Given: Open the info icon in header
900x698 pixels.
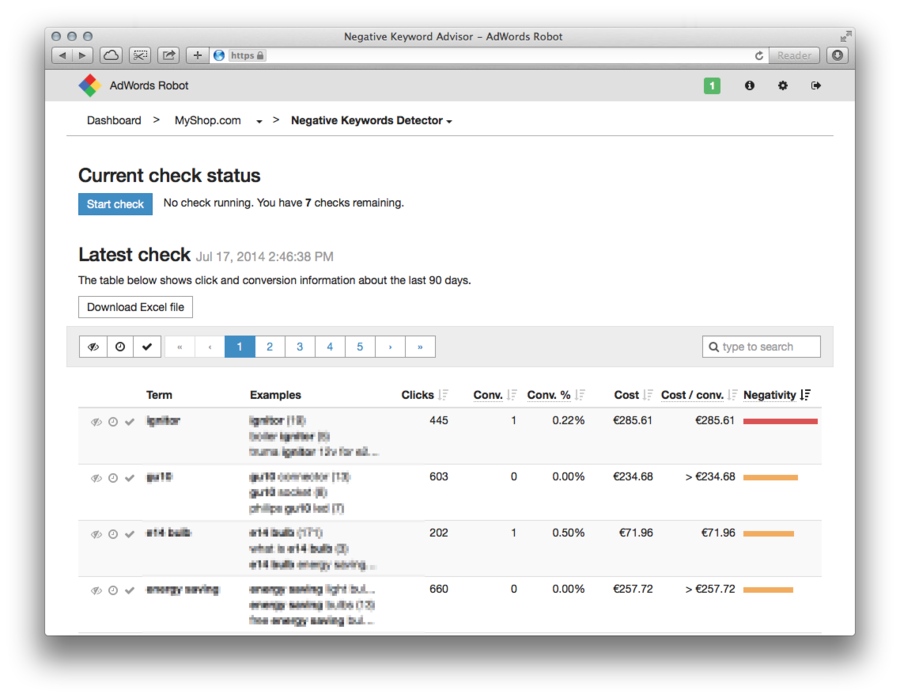Looking at the screenshot, I should (749, 86).
